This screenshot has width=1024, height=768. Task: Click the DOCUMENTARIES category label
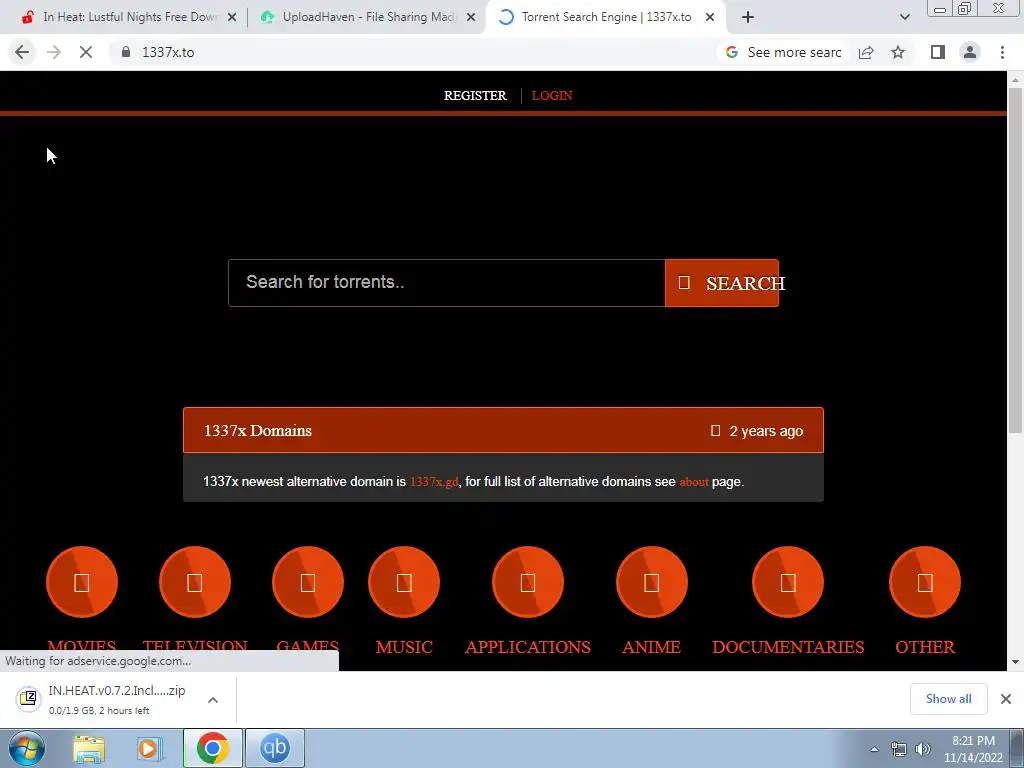pos(788,647)
